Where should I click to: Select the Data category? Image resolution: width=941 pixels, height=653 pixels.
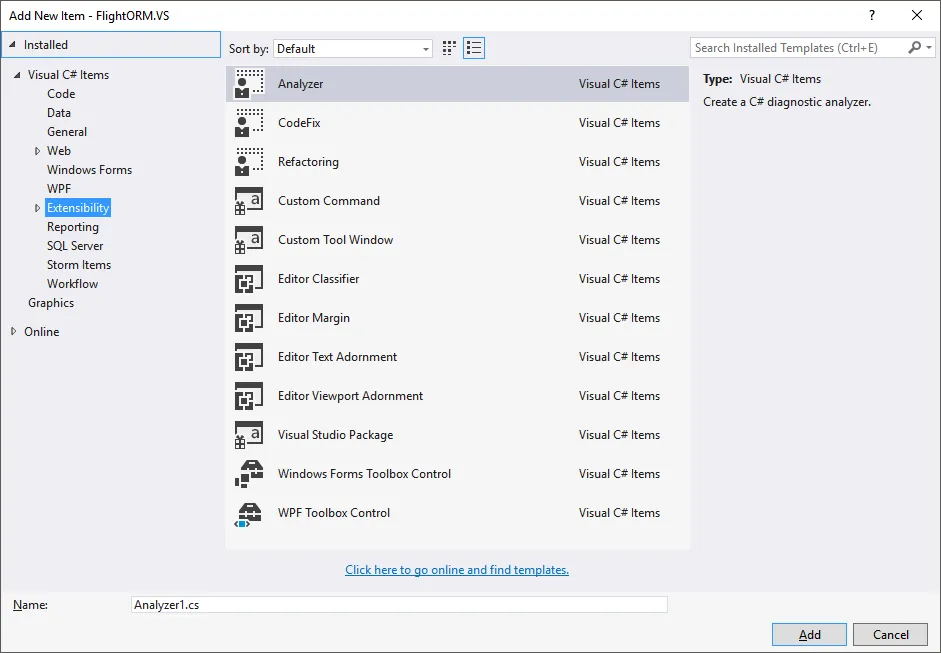click(59, 113)
